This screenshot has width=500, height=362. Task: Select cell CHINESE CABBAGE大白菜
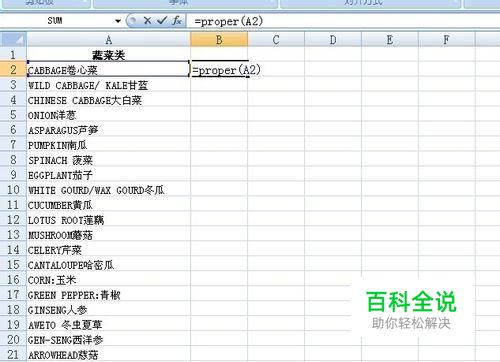pos(109,100)
